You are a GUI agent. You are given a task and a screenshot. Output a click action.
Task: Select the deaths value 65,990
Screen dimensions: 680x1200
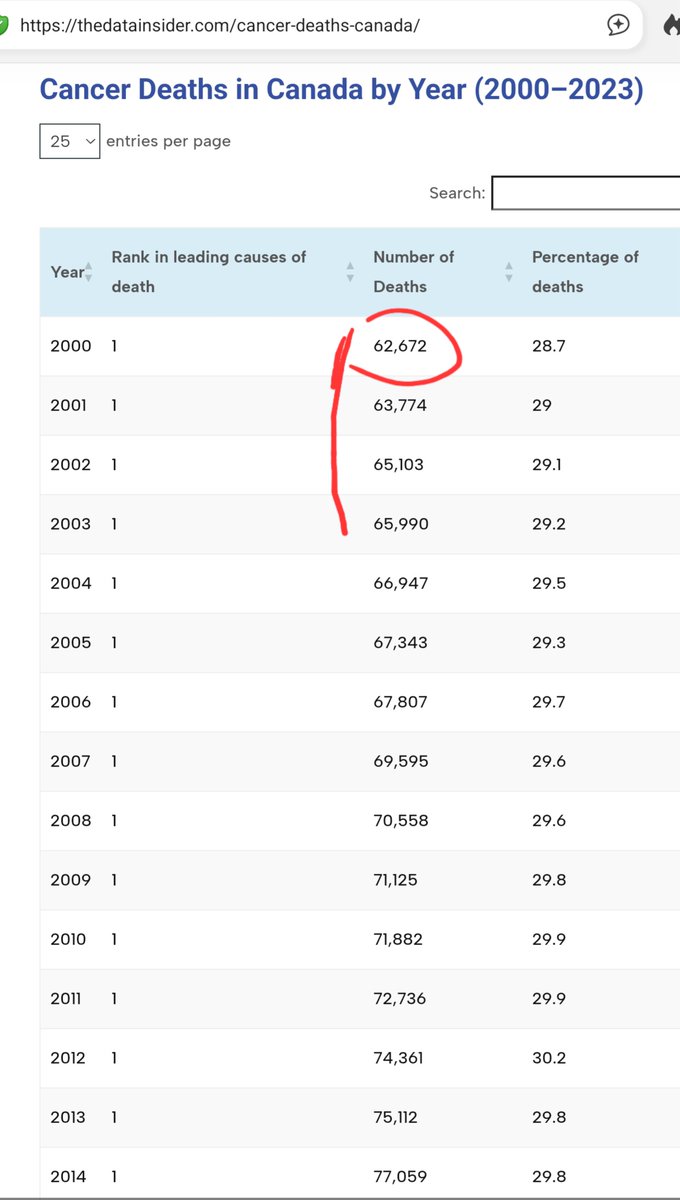401,524
